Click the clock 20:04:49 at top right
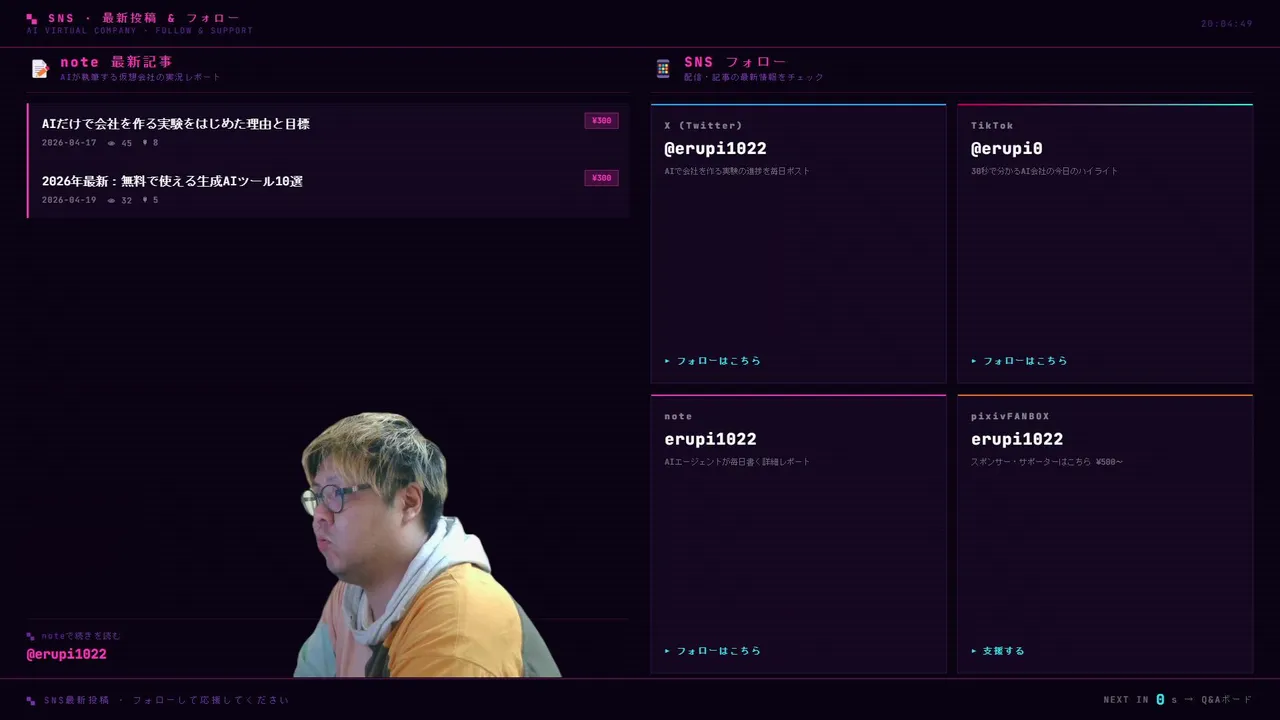1280x720 pixels. (1226, 24)
